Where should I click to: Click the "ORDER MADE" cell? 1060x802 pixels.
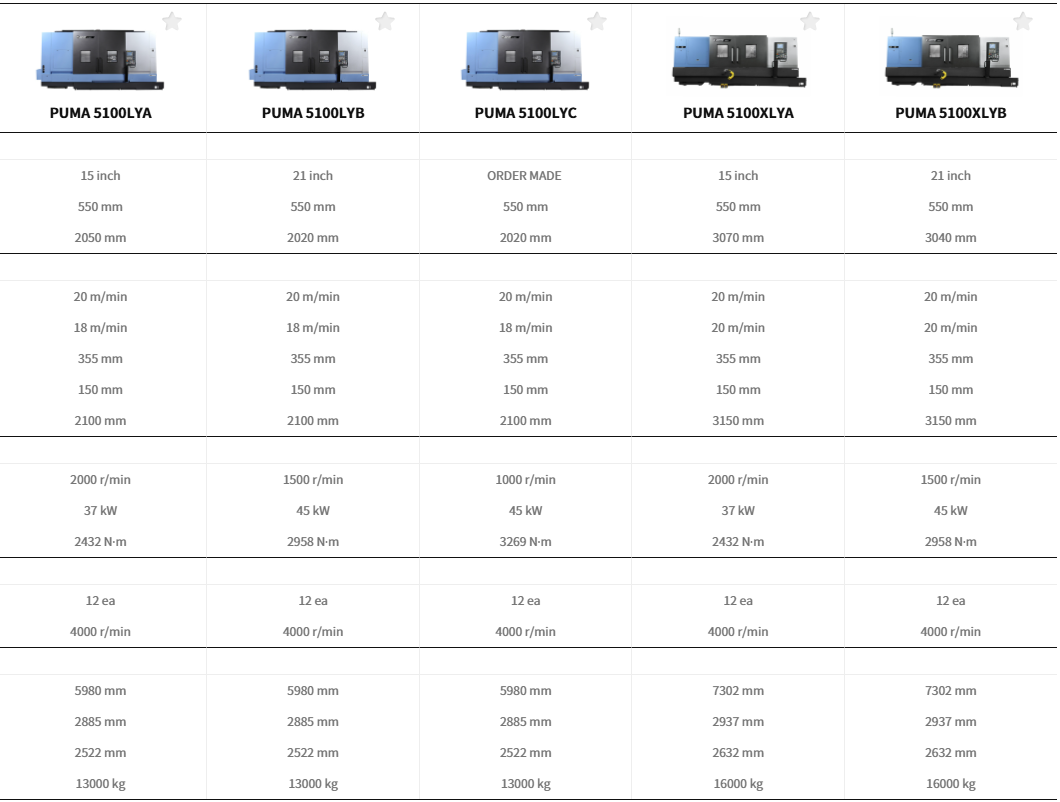coord(525,176)
